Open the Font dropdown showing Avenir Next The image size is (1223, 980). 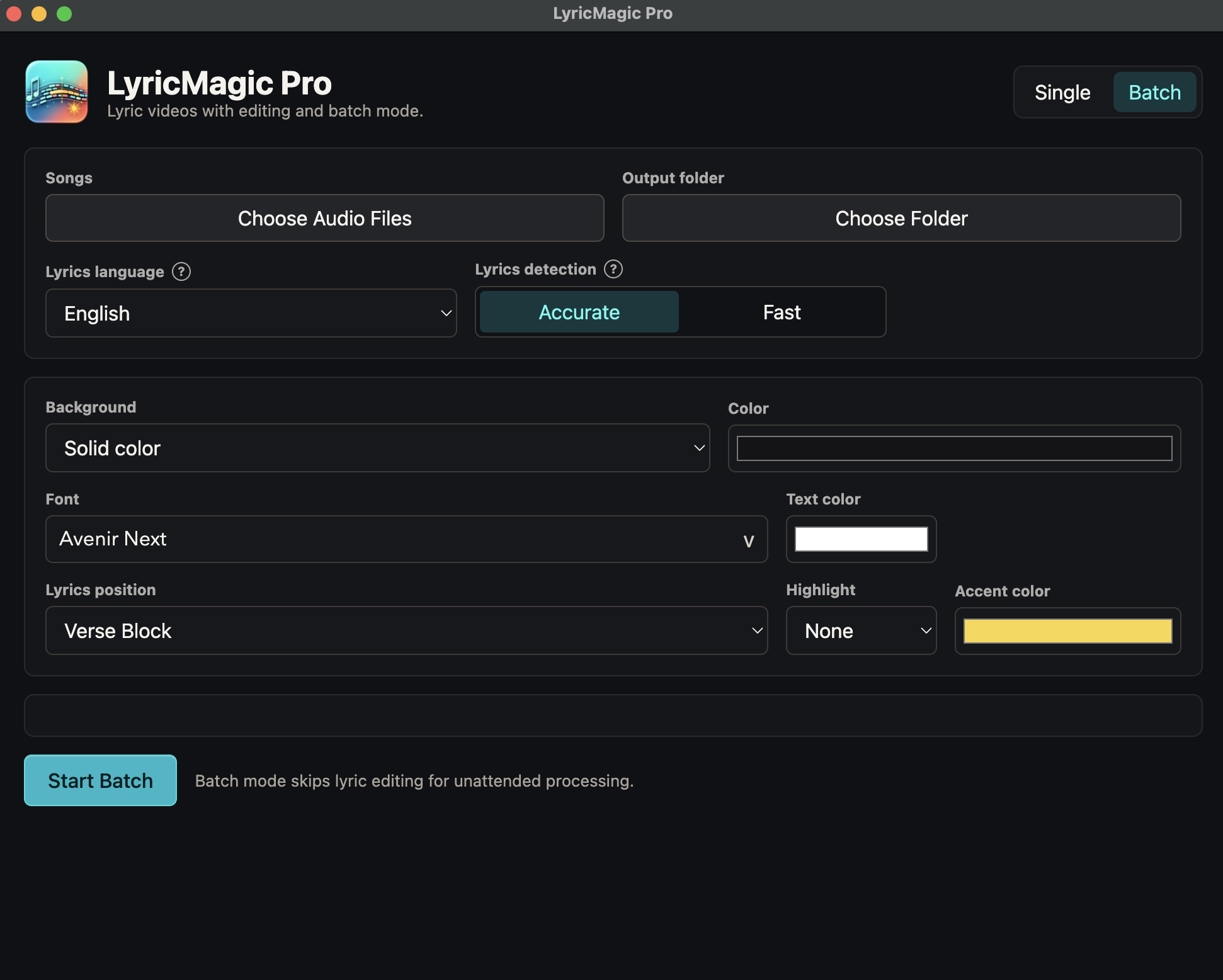point(407,539)
